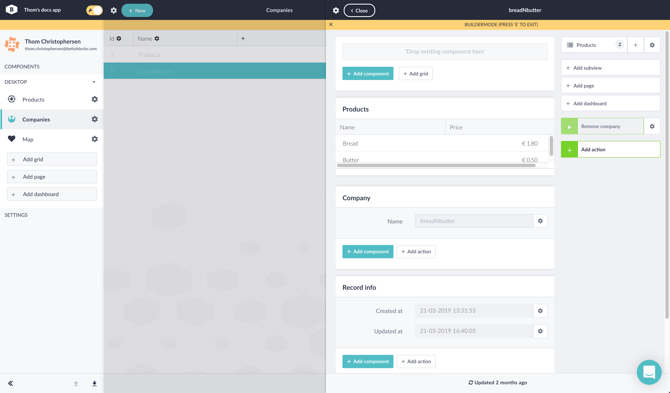Open the chat support bubble
This screenshot has width=670, height=393.
tap(649, 372)
